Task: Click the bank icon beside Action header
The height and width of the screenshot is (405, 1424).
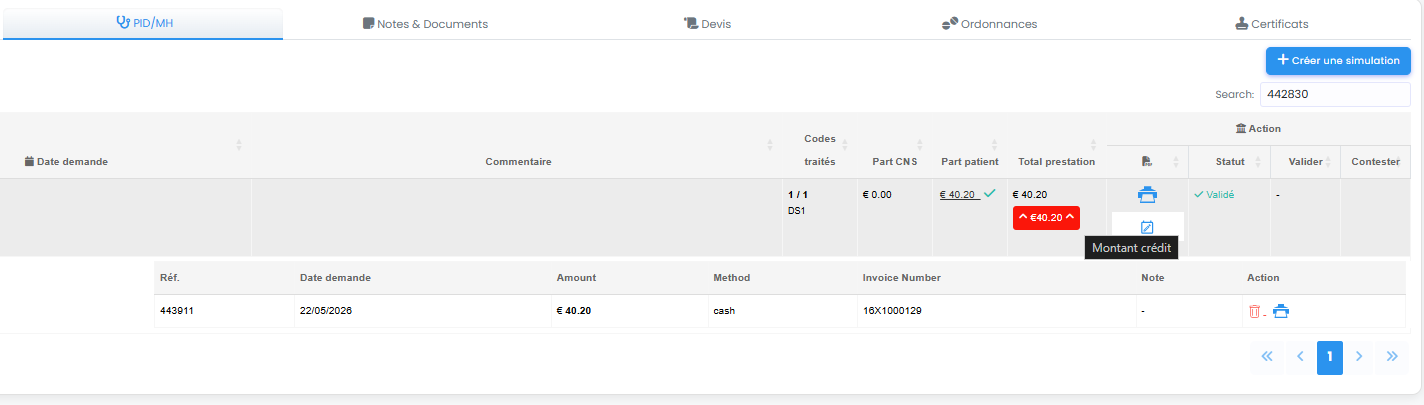Action: (x=1241, y=128)
